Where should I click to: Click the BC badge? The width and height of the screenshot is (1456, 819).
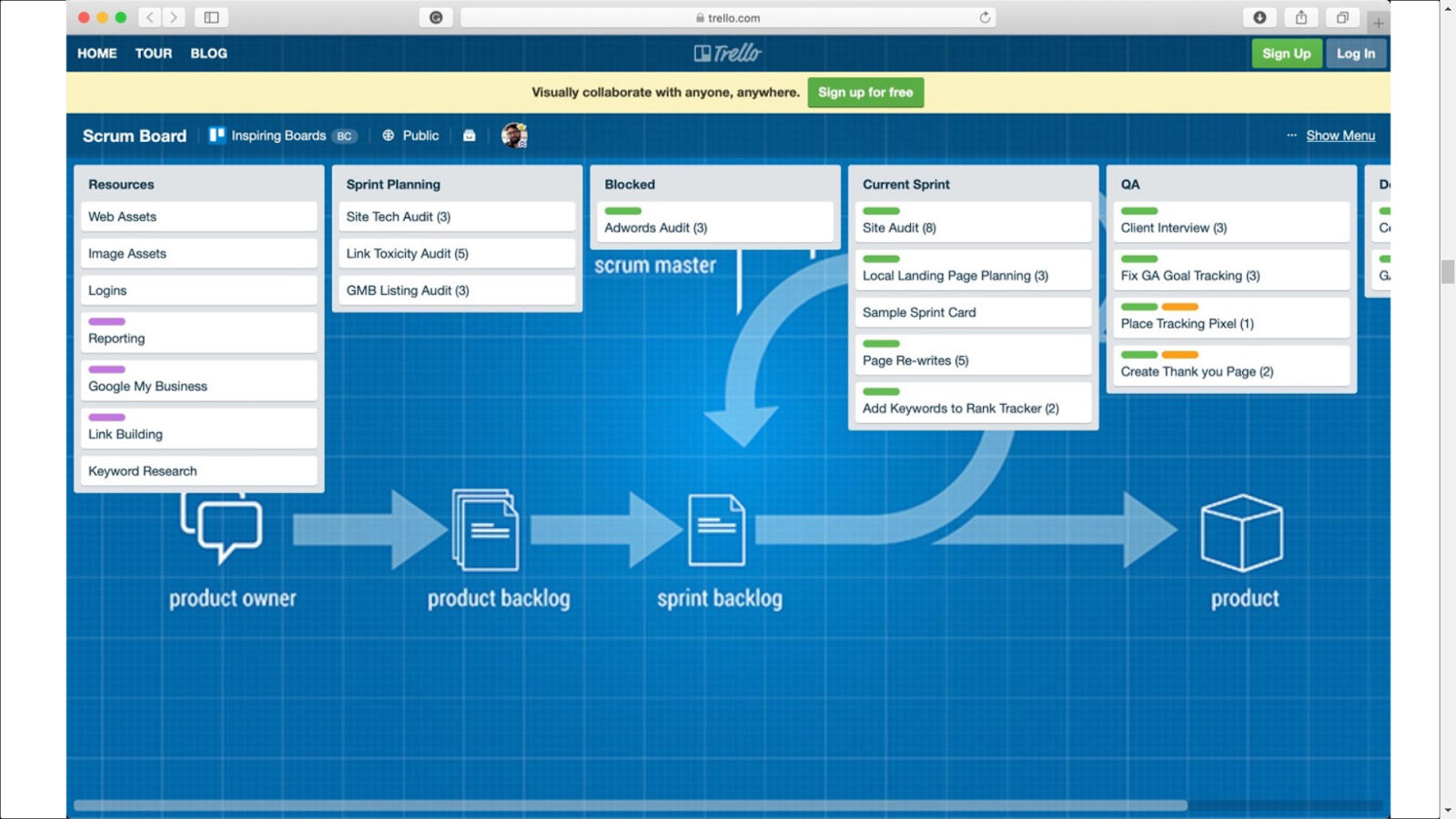coord(344,136)
